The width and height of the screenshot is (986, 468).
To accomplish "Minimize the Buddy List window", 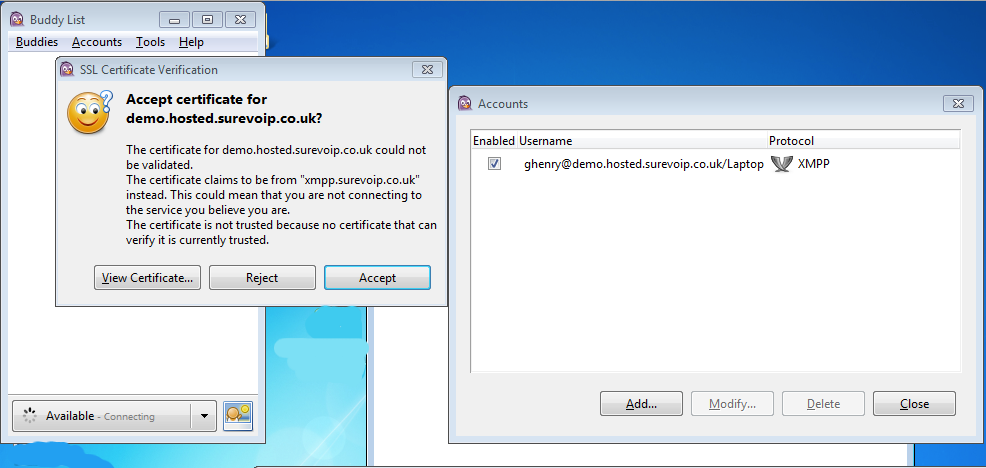I will 174,20.
